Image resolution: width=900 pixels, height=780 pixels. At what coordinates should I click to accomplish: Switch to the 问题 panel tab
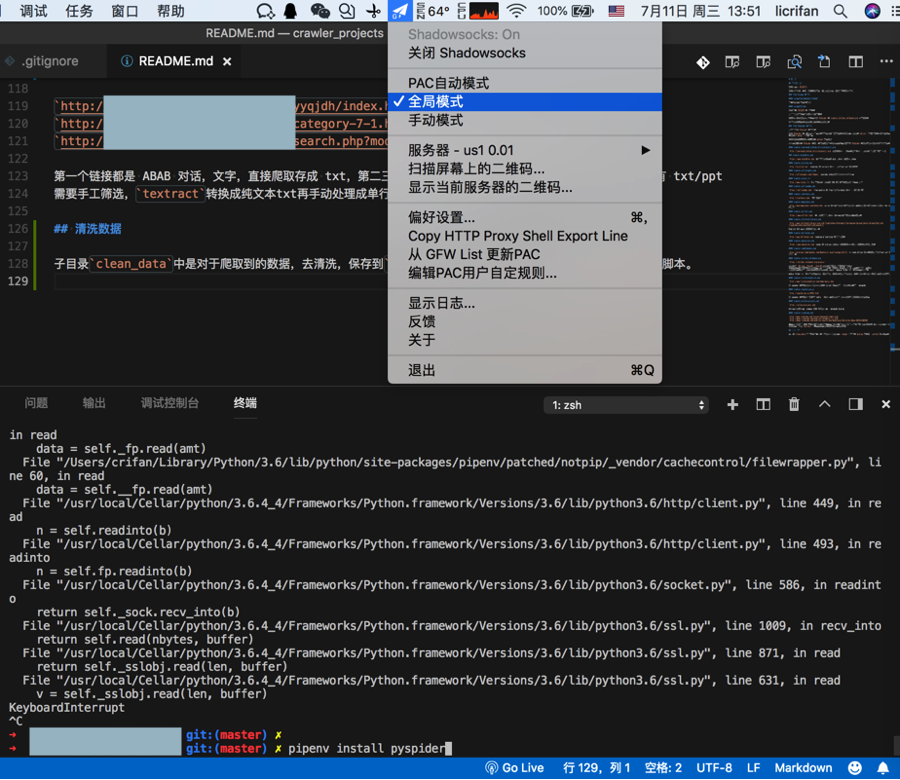(x=36, y=403)
